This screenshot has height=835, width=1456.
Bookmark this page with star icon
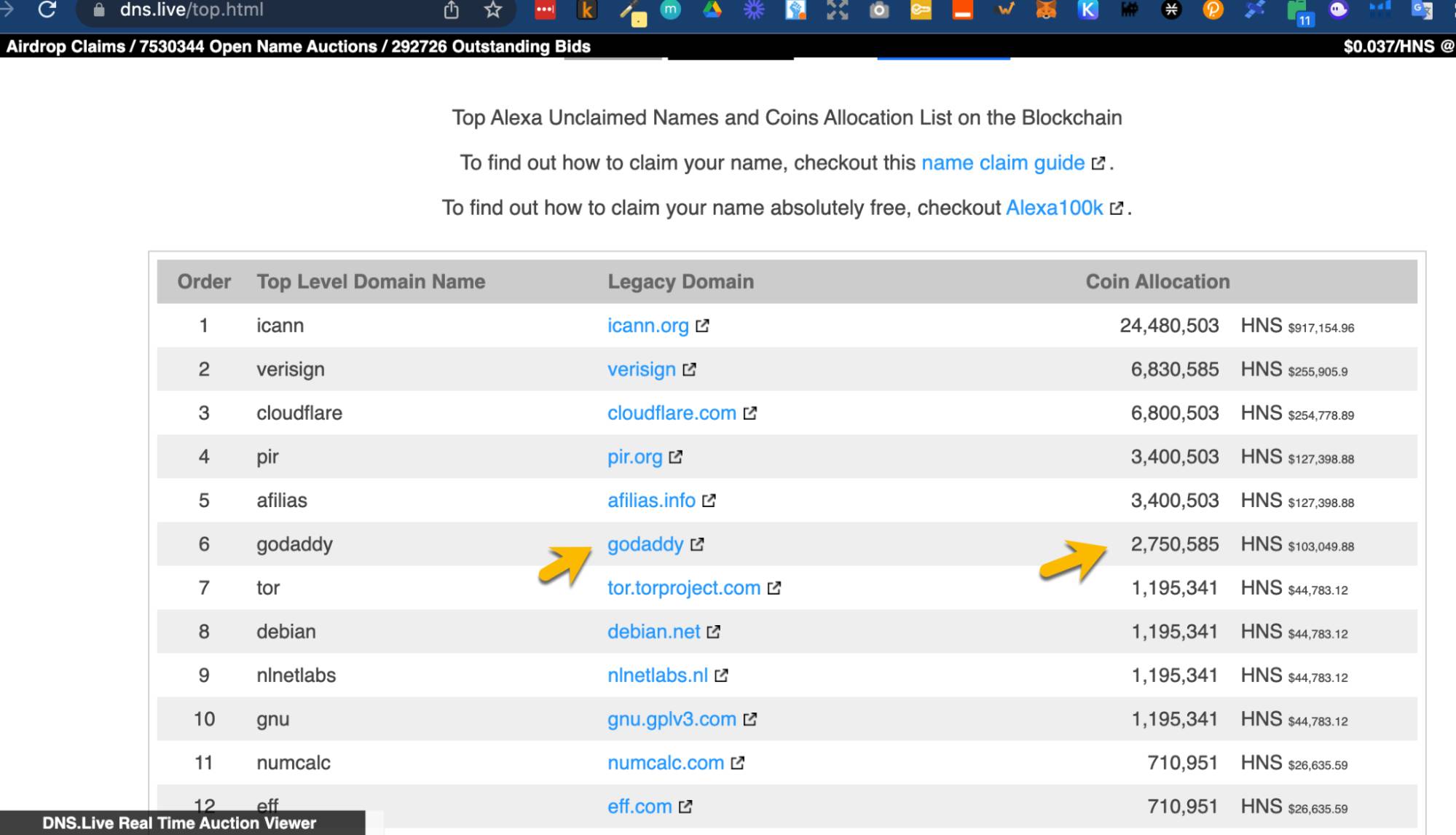tap(493, 9)
